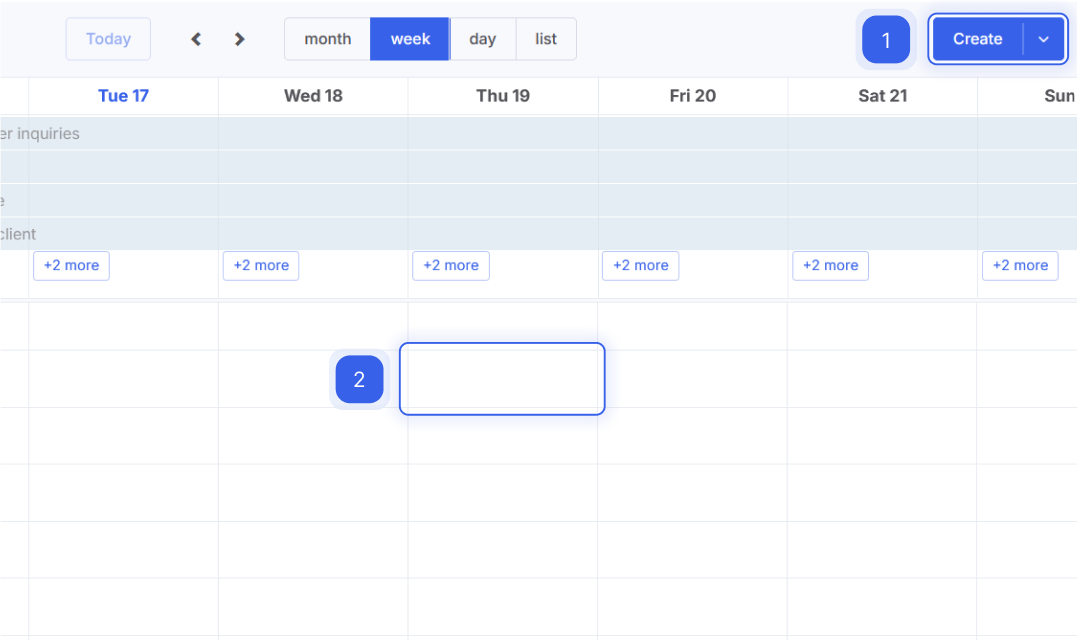This screenshot has width=1077, height=640.
Task: Select the week view tab
Action: [410, 39]
